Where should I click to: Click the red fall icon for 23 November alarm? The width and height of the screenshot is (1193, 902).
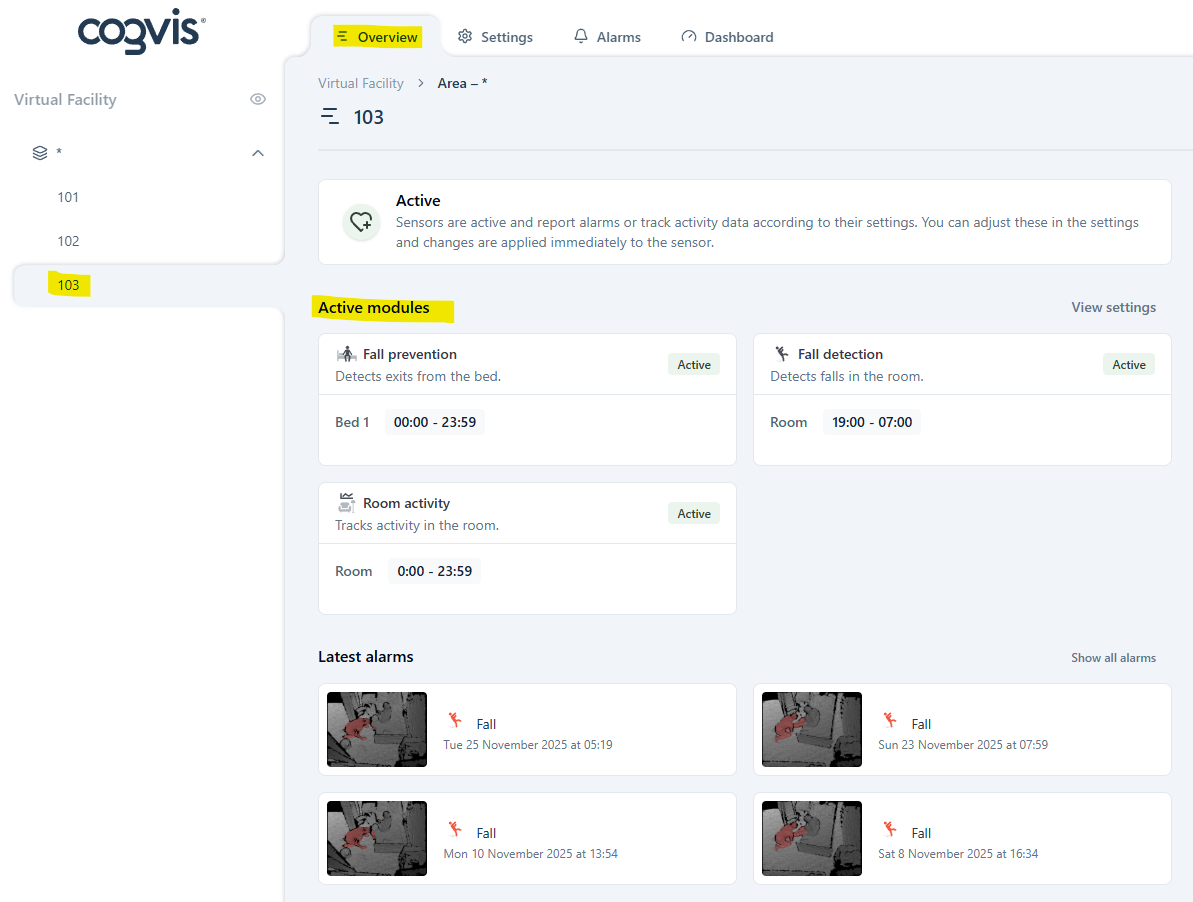pyautogui.click(x=890, y=720)
